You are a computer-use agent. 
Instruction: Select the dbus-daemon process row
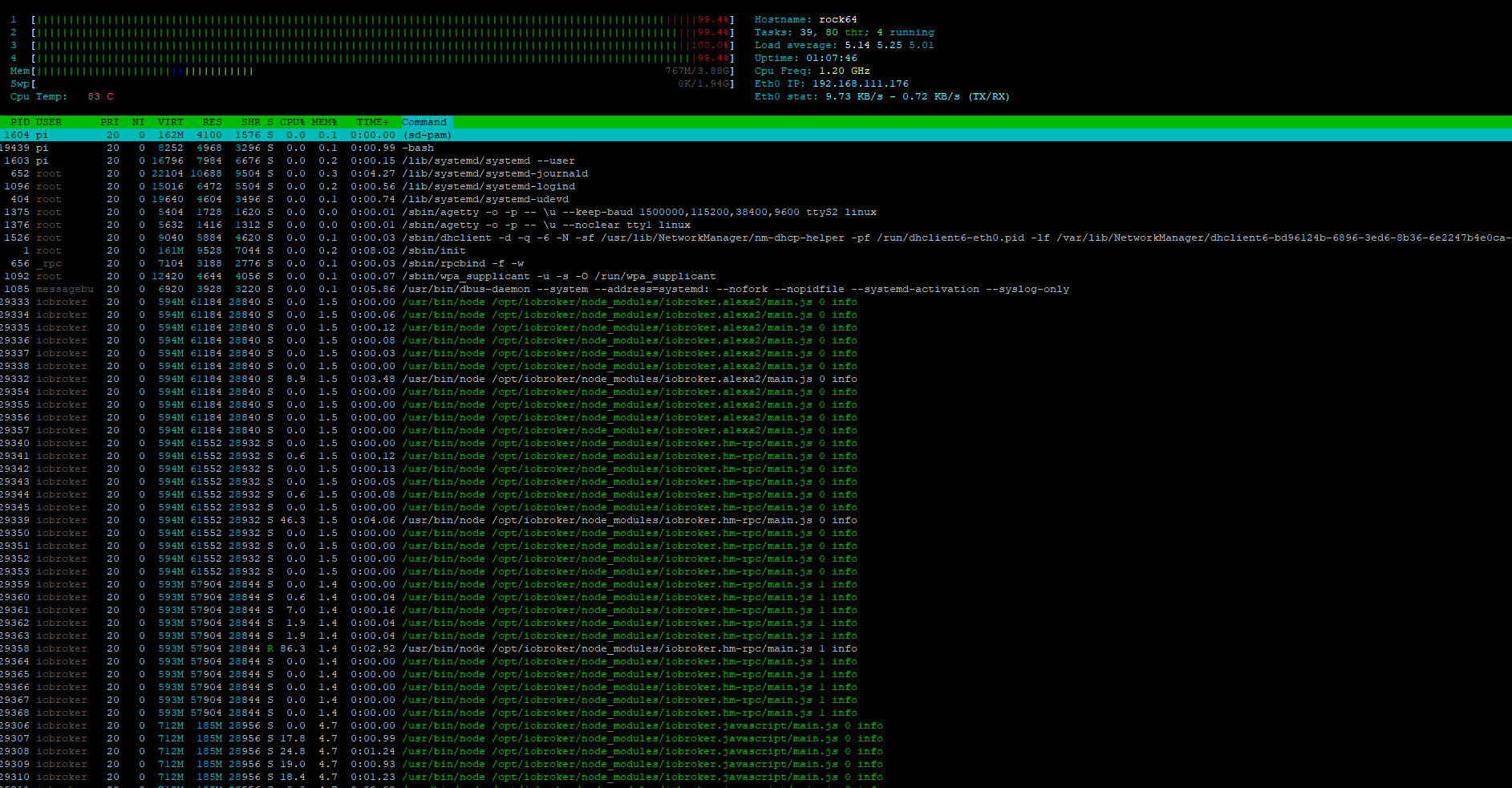(756, 289)
